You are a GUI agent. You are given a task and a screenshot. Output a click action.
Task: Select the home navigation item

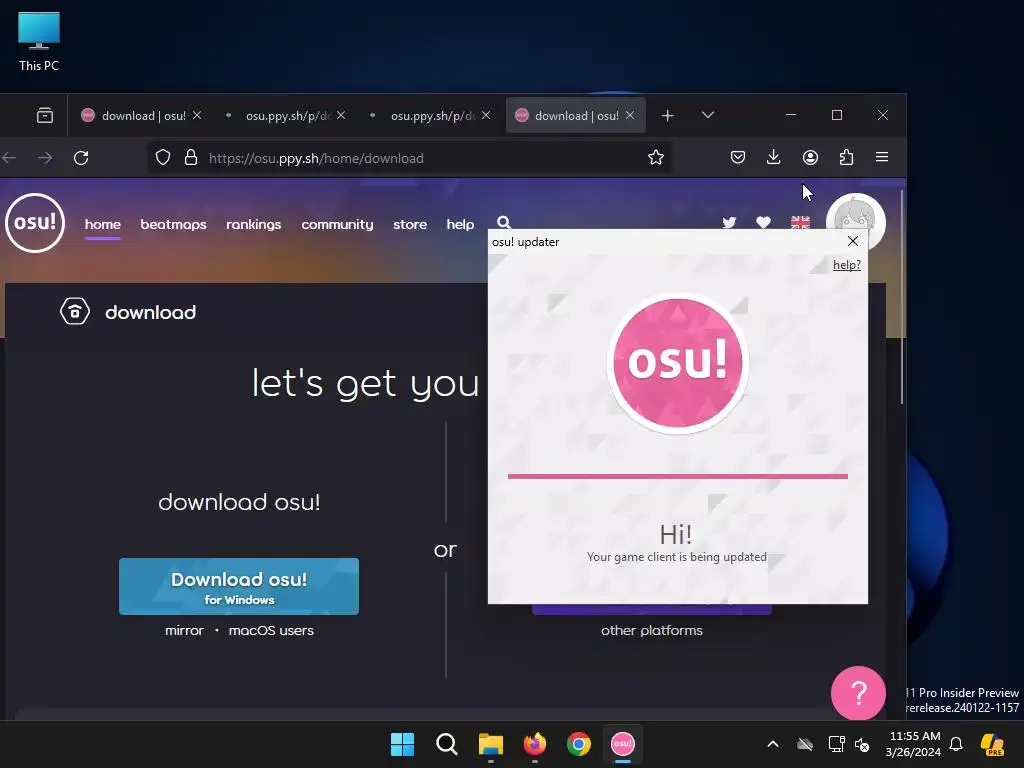coord(103,224)
